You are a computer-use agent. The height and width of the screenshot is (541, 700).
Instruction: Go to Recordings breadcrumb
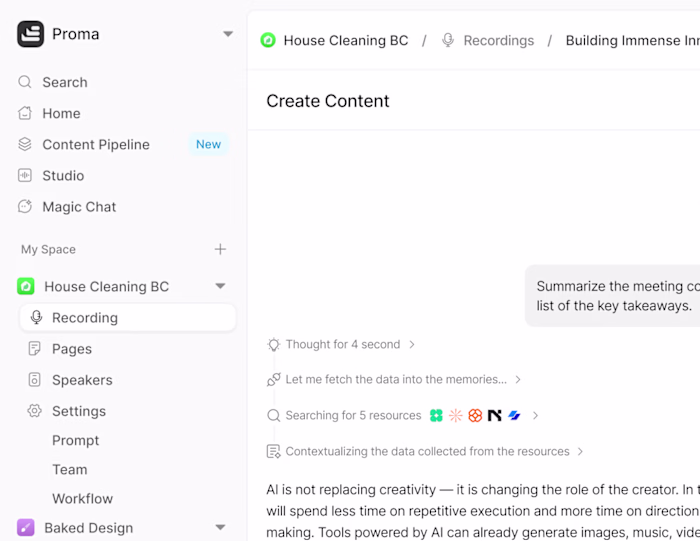(499, 41)
